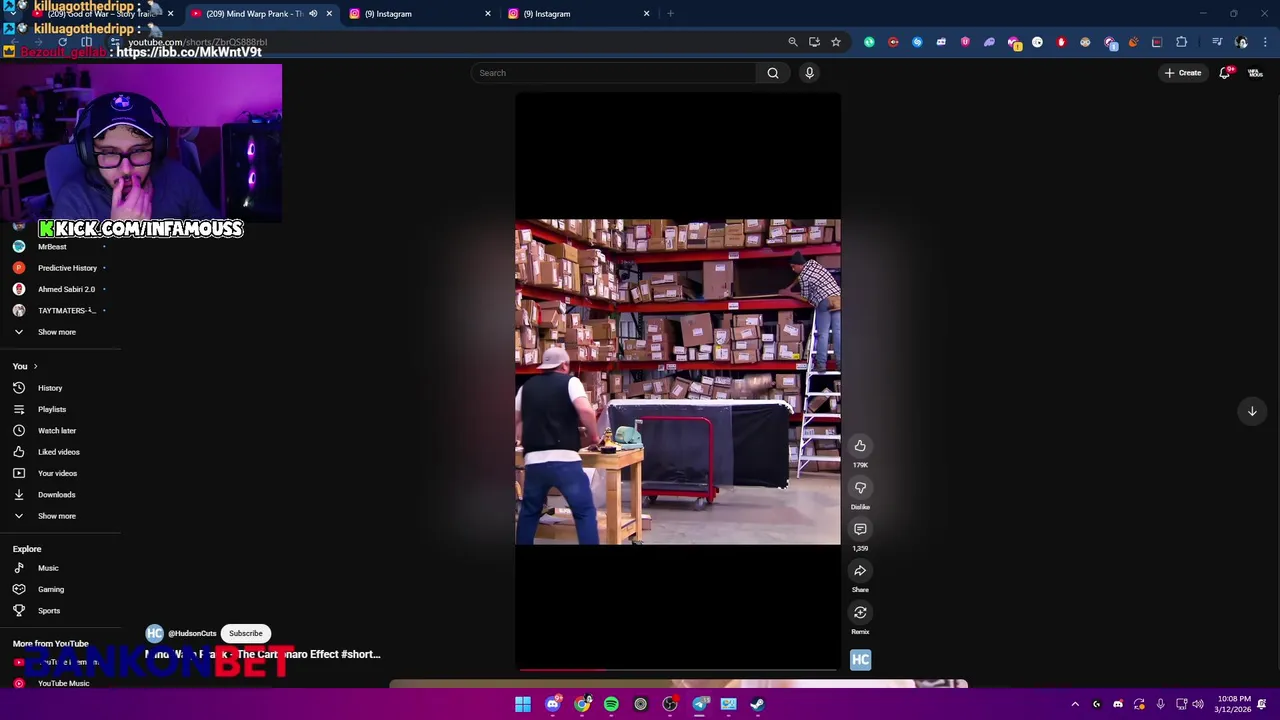The image size is (1280, 720).
Task: Open Your videos
Action: point(57,473)
